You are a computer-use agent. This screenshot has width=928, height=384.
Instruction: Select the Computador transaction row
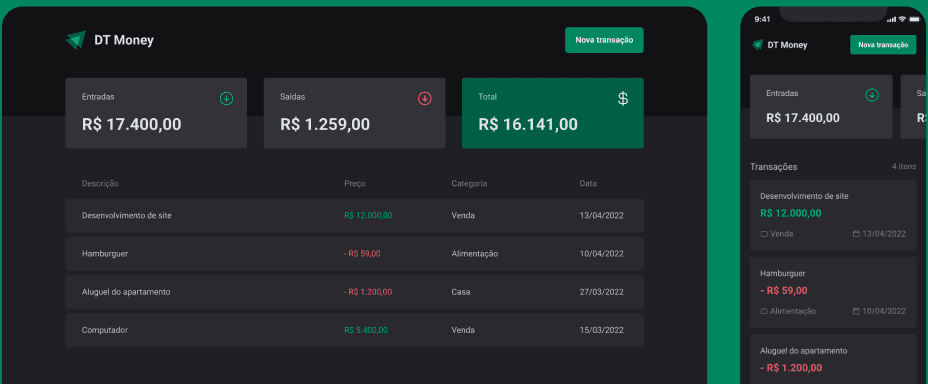click(355, 330)
